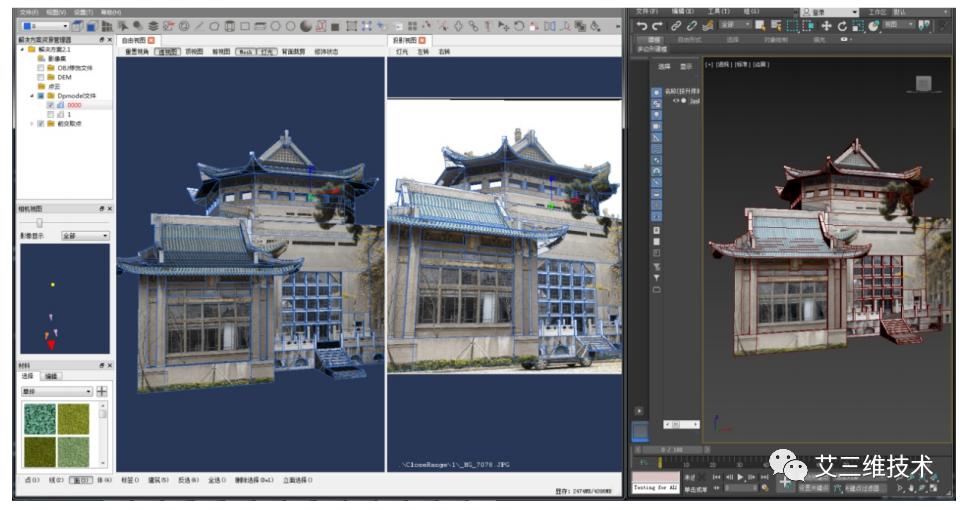Collapse the Dpmodel folder tree node
966x510 pixels.
click(x=32, y=96)
